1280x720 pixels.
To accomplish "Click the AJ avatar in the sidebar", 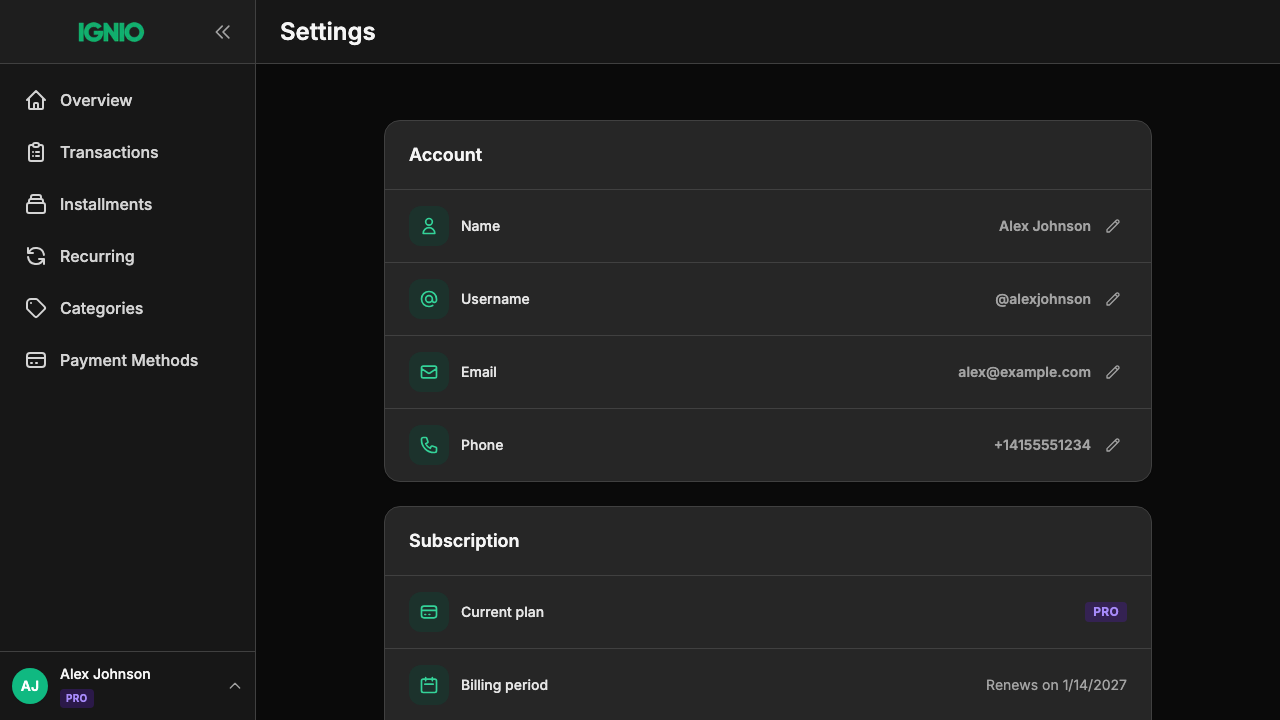I will [x=30, y=686].
